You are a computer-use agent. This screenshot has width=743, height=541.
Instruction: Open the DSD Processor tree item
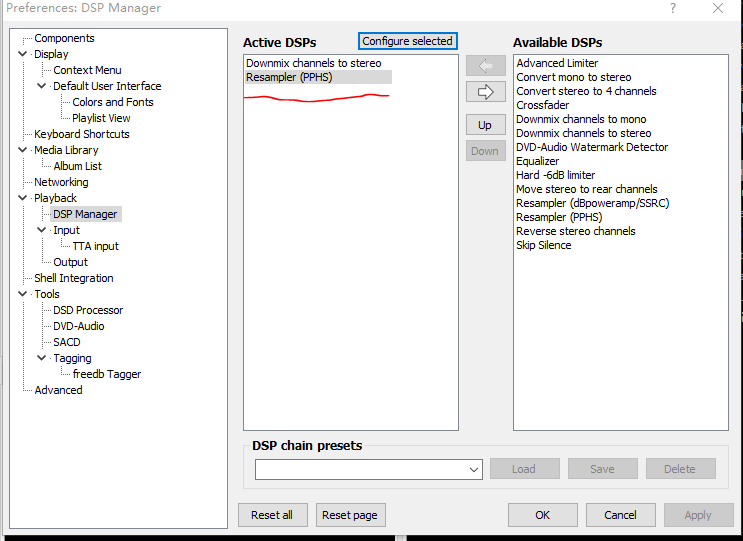88,310
